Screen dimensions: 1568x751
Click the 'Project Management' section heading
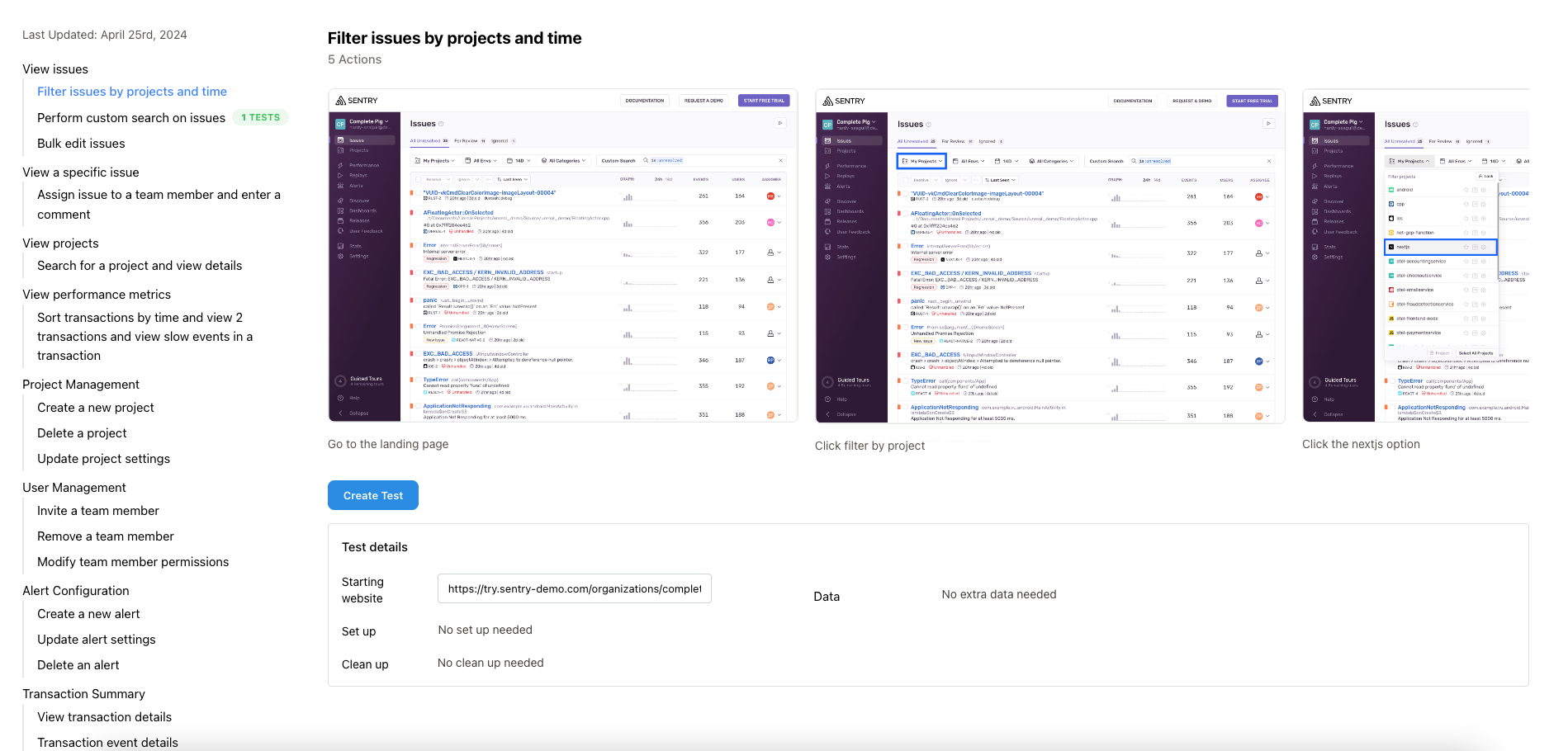[81, 385]
